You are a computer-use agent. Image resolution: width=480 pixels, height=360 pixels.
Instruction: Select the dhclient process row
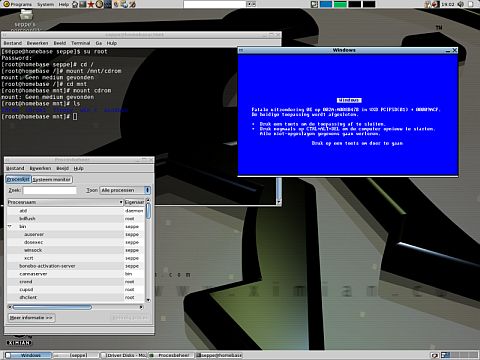pos(76,297)
